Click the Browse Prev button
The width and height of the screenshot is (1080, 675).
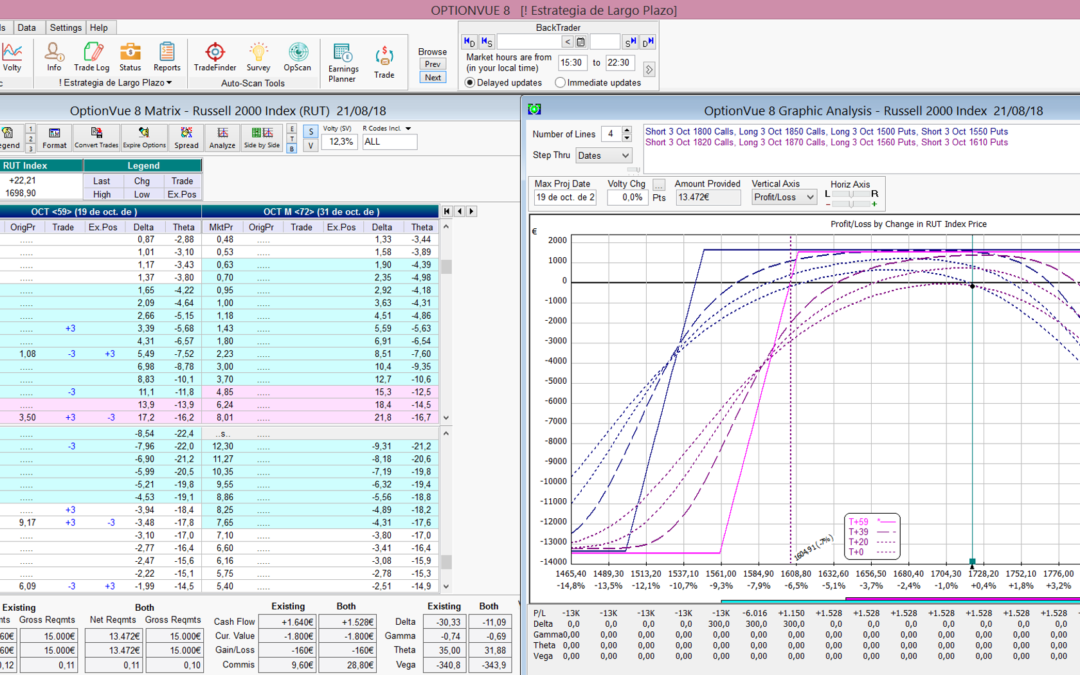pyautogui.click(x=433, y=64)
